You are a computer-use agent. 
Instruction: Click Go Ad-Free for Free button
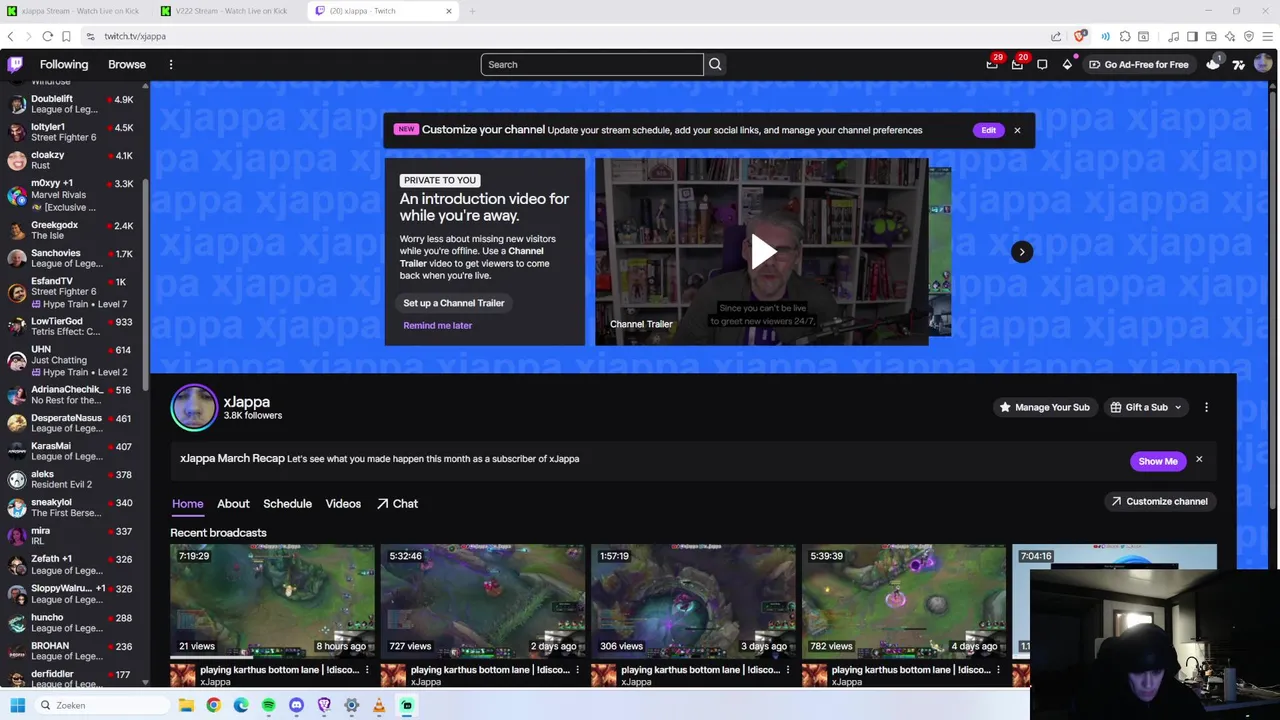(1139, 65)
